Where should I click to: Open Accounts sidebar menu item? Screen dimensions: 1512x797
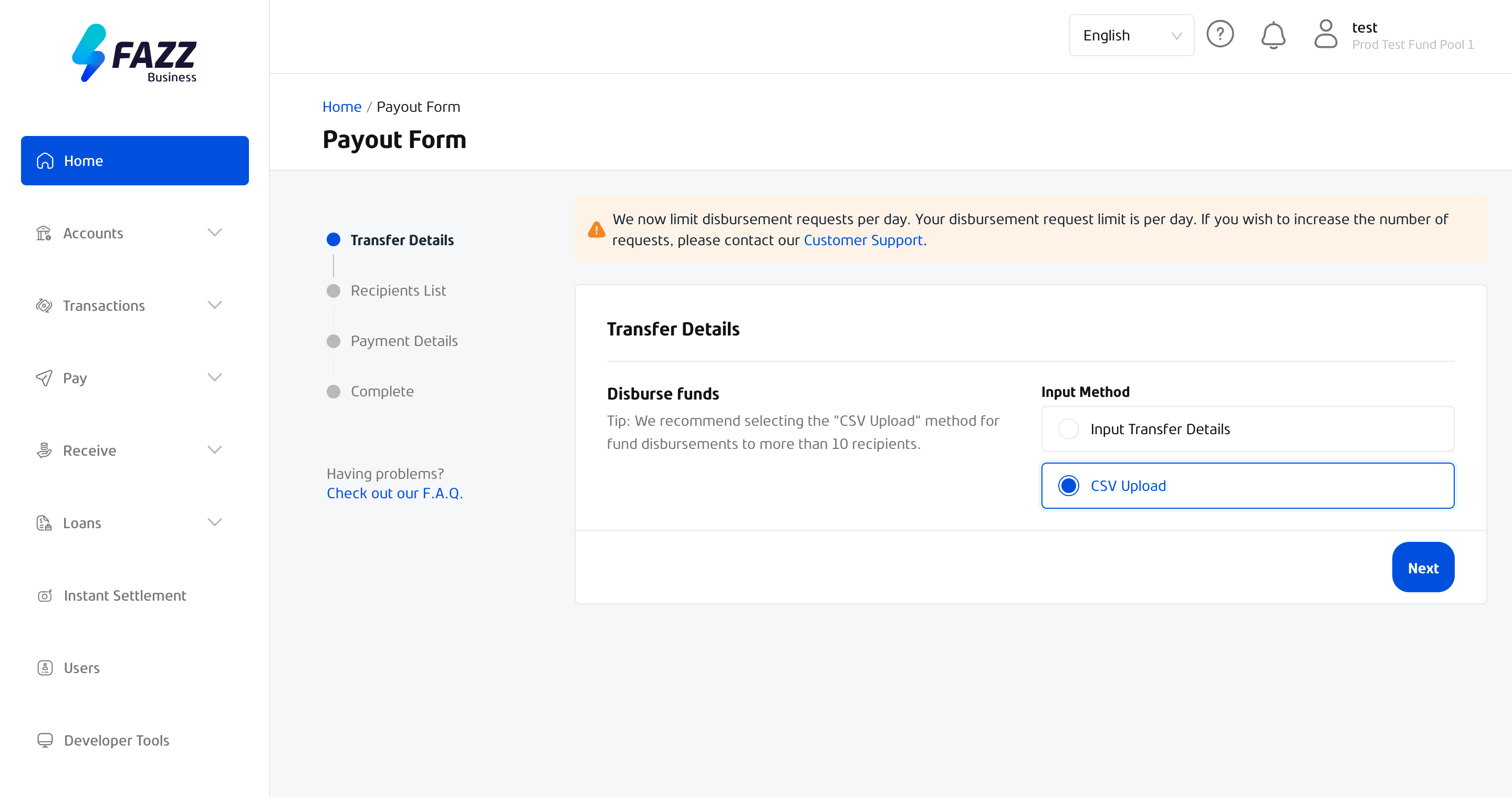(135, 233)
